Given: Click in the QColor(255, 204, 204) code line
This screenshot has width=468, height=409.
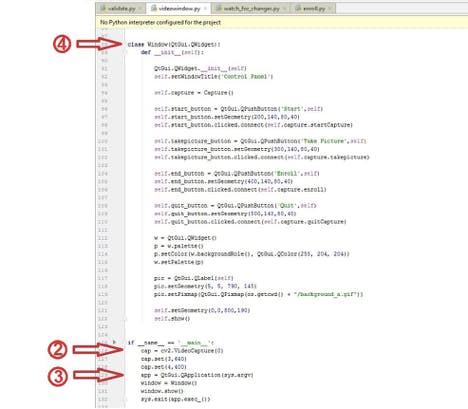Looking at the screenshot, I should [x=252, y=254].
